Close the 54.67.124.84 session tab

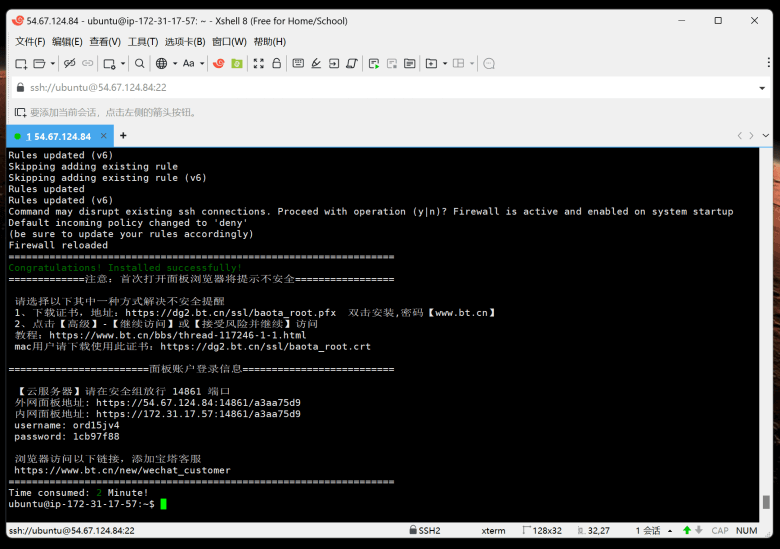coord(103,136)
